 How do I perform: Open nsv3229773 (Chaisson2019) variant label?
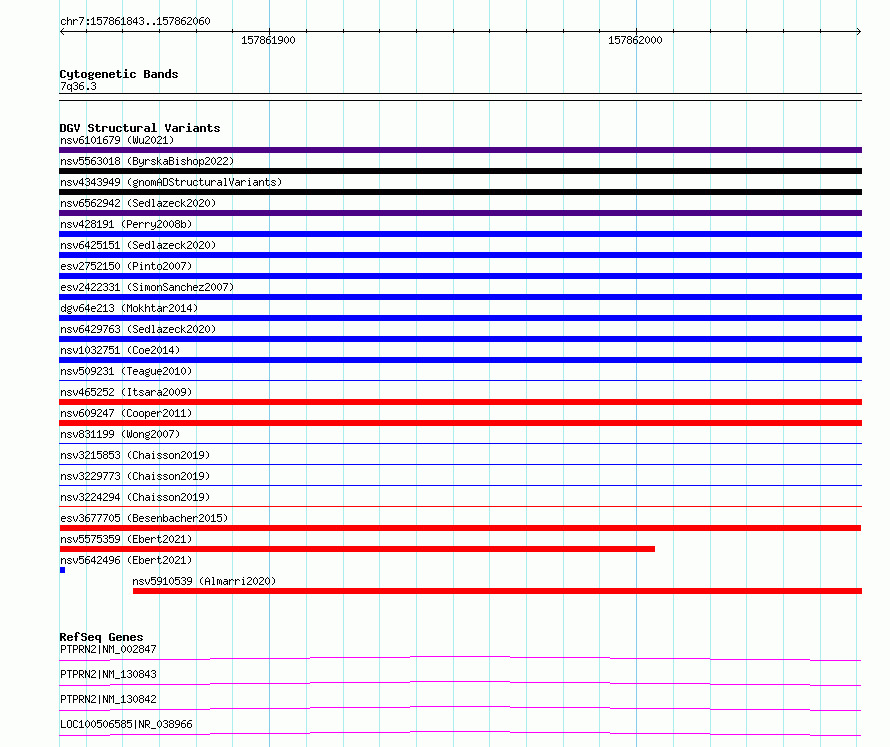coord(135,476)
